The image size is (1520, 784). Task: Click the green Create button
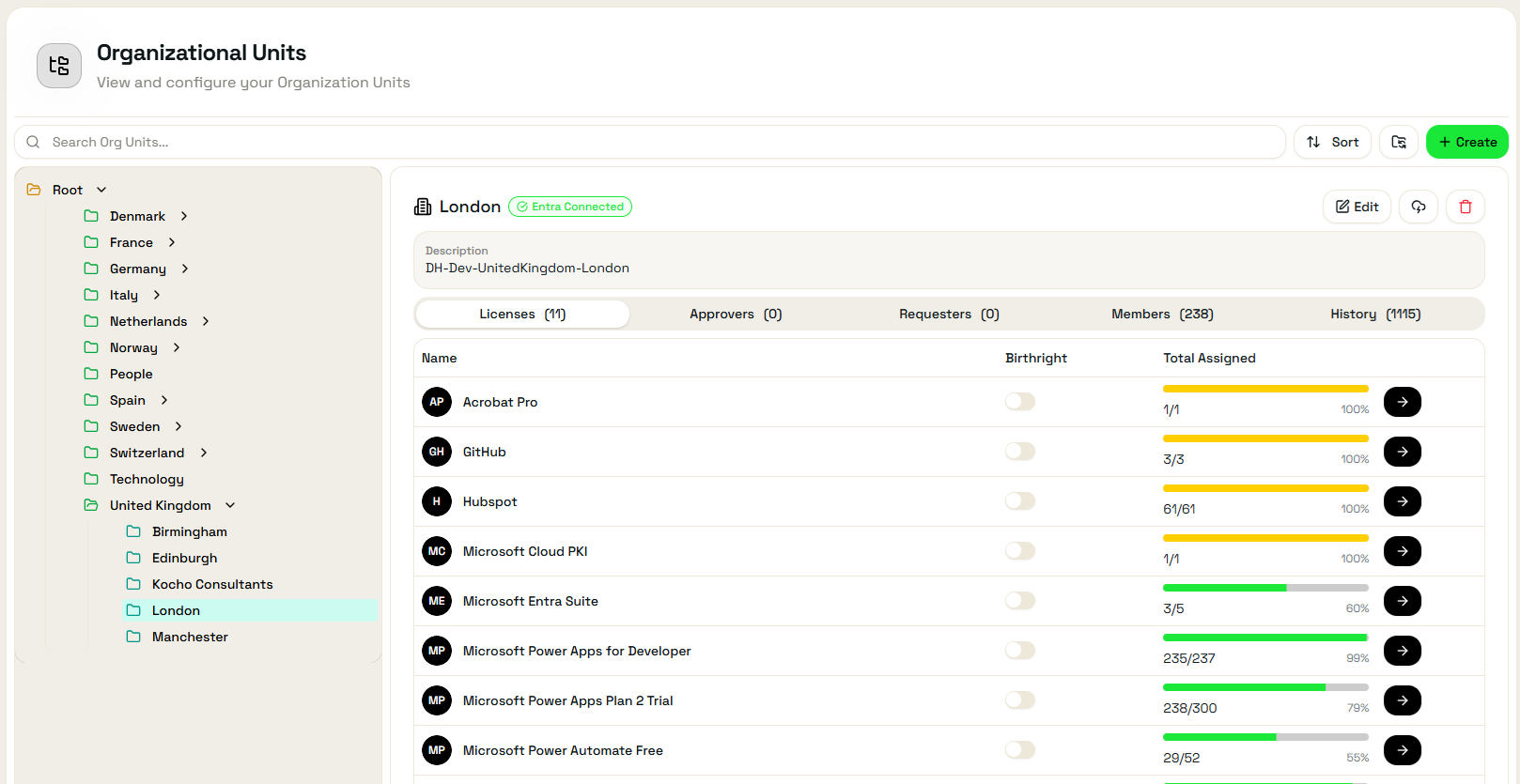(x=1467, y=142)
